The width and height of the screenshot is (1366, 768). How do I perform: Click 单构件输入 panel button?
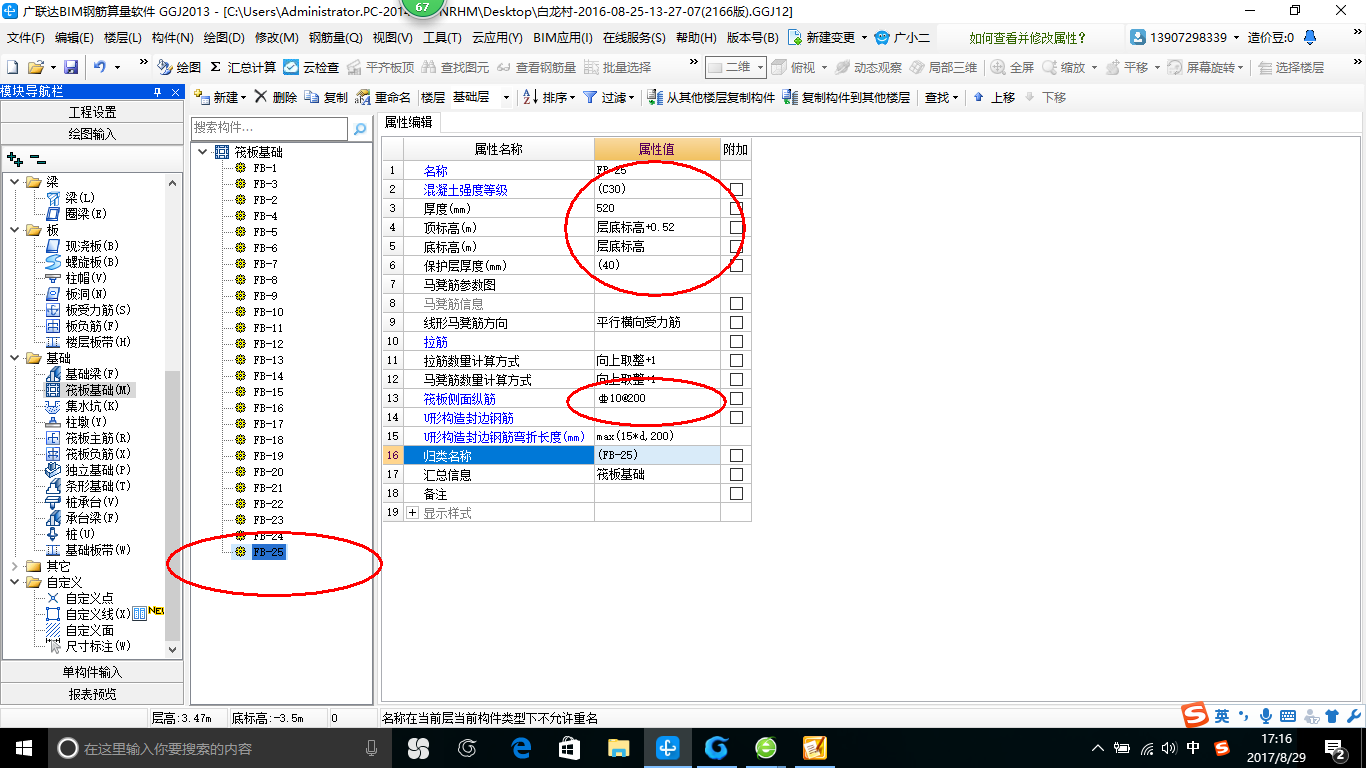[92, 672]
